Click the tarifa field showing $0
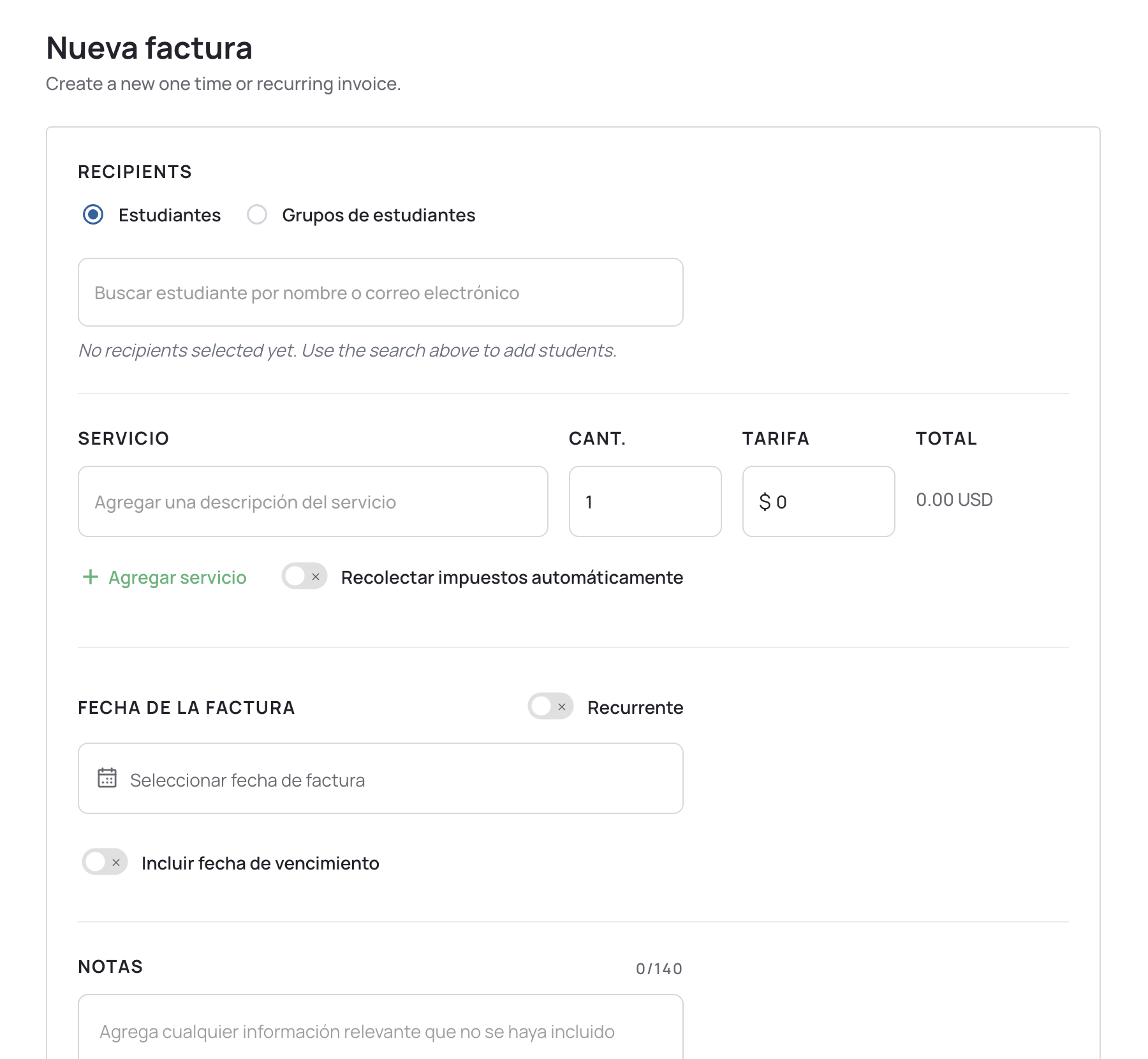Image resolution: width=1148 pixels, height=1059 pixels. [818, 501]
